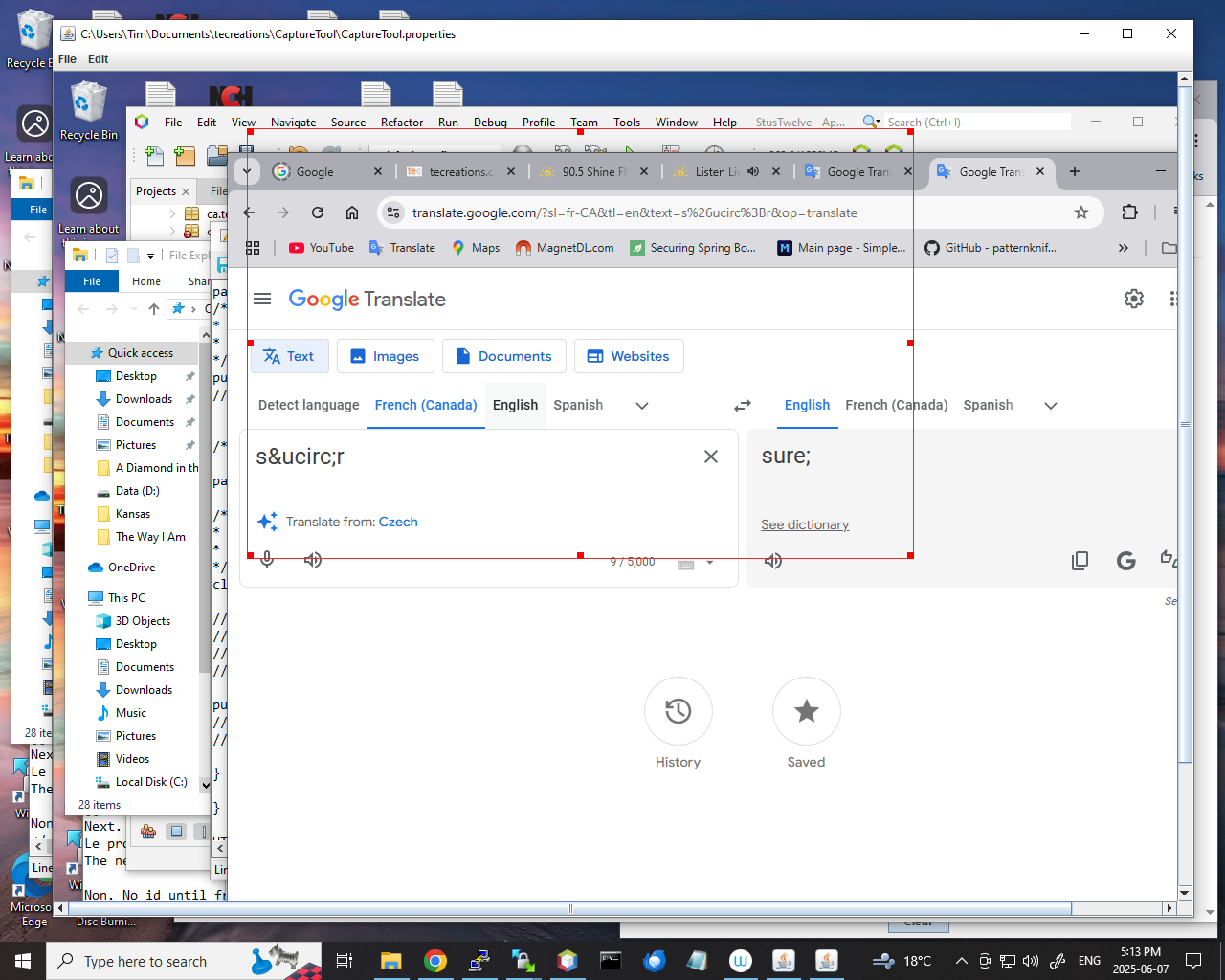Screen dimensions: 1225x980
Task: Show more bookmarks overflow chevron
Action: (x=1123, y=247)
